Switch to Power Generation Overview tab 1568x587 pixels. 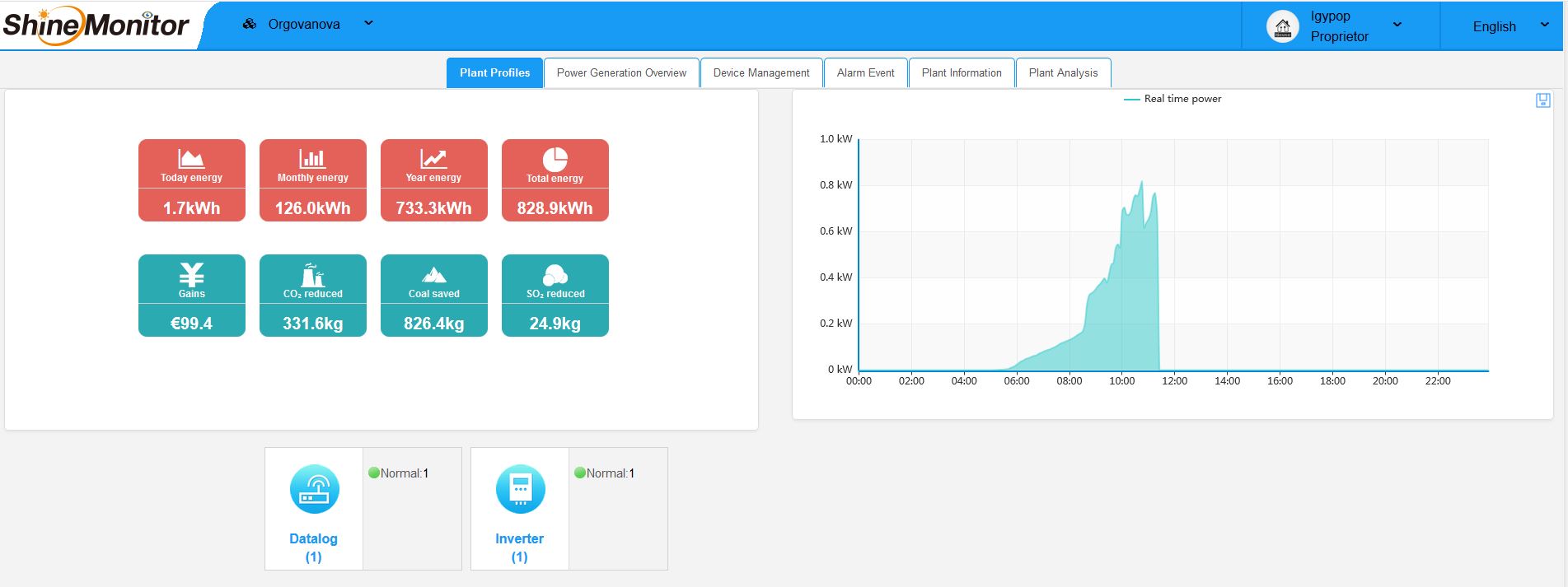coord(621,72)
